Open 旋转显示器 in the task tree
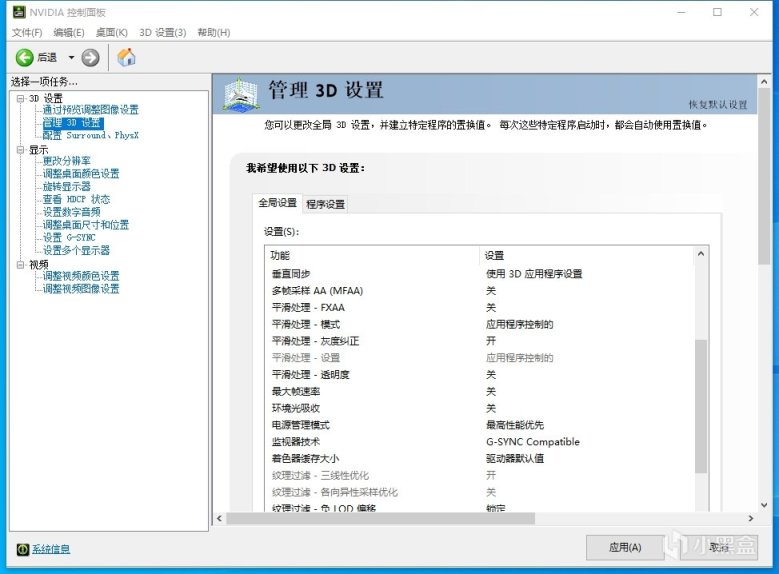Viewport: 779px width, 574px height. point(67,186)
